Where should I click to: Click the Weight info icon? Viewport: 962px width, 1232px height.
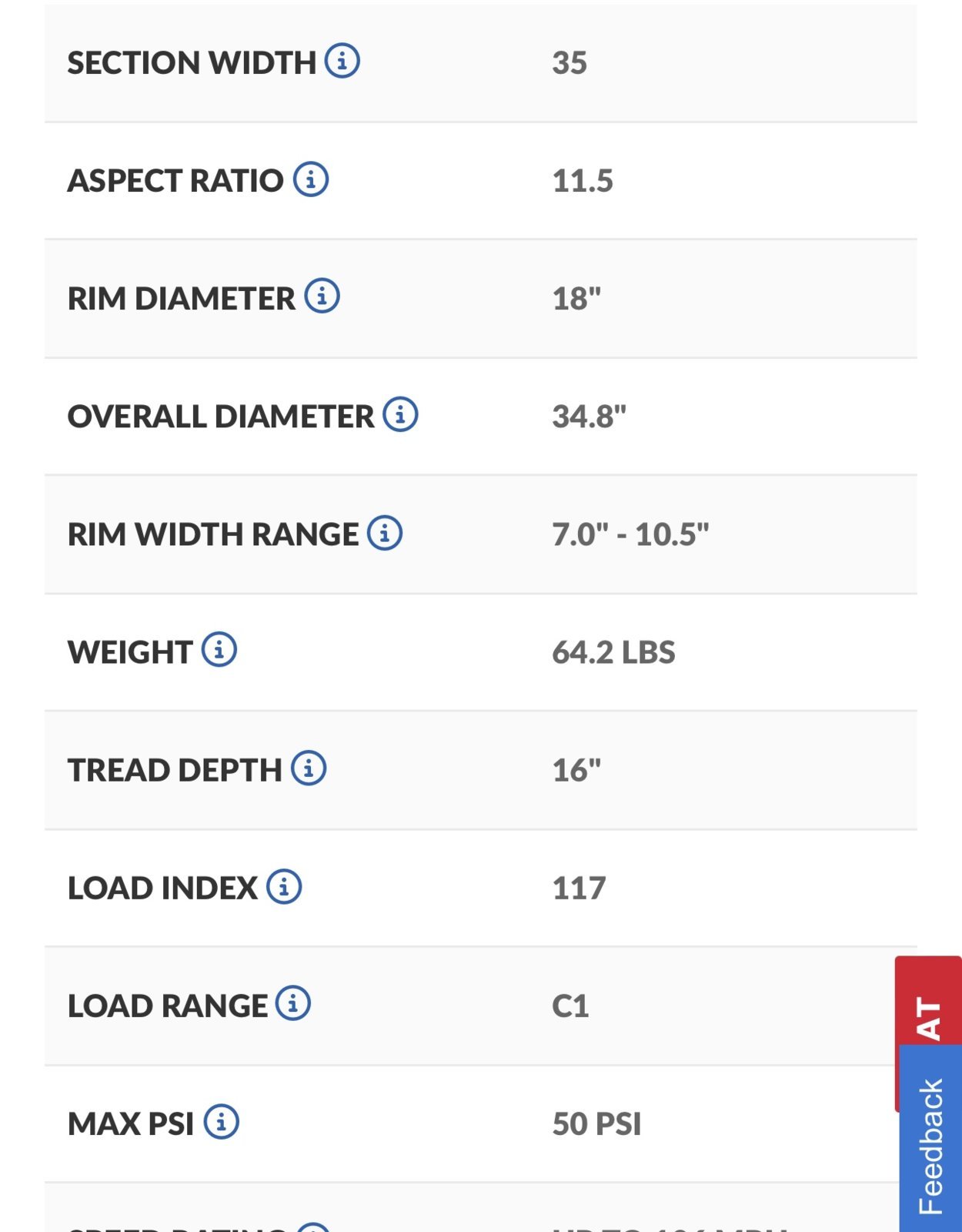click(219, 650)
